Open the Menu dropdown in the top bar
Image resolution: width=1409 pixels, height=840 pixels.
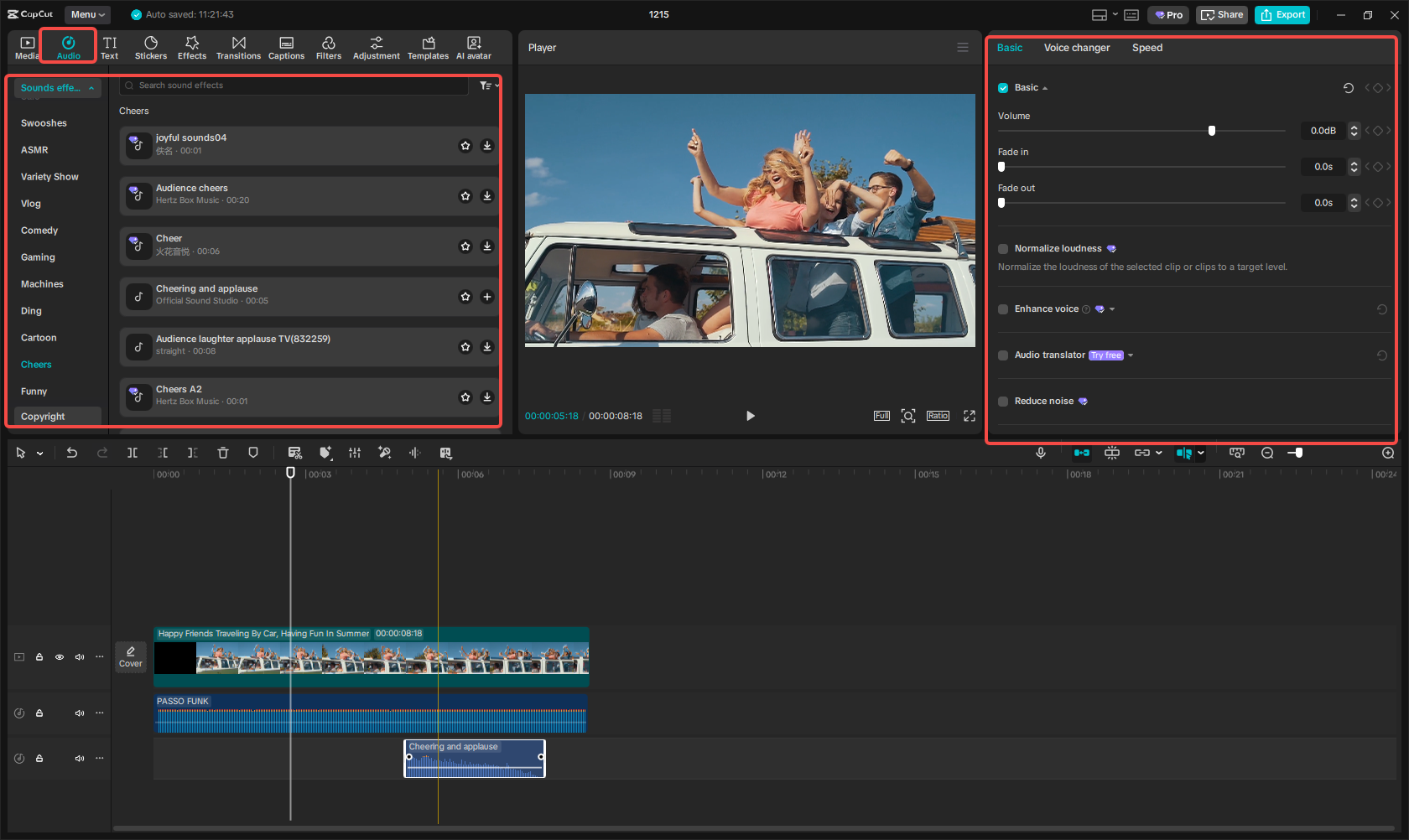tap(87, 14)
